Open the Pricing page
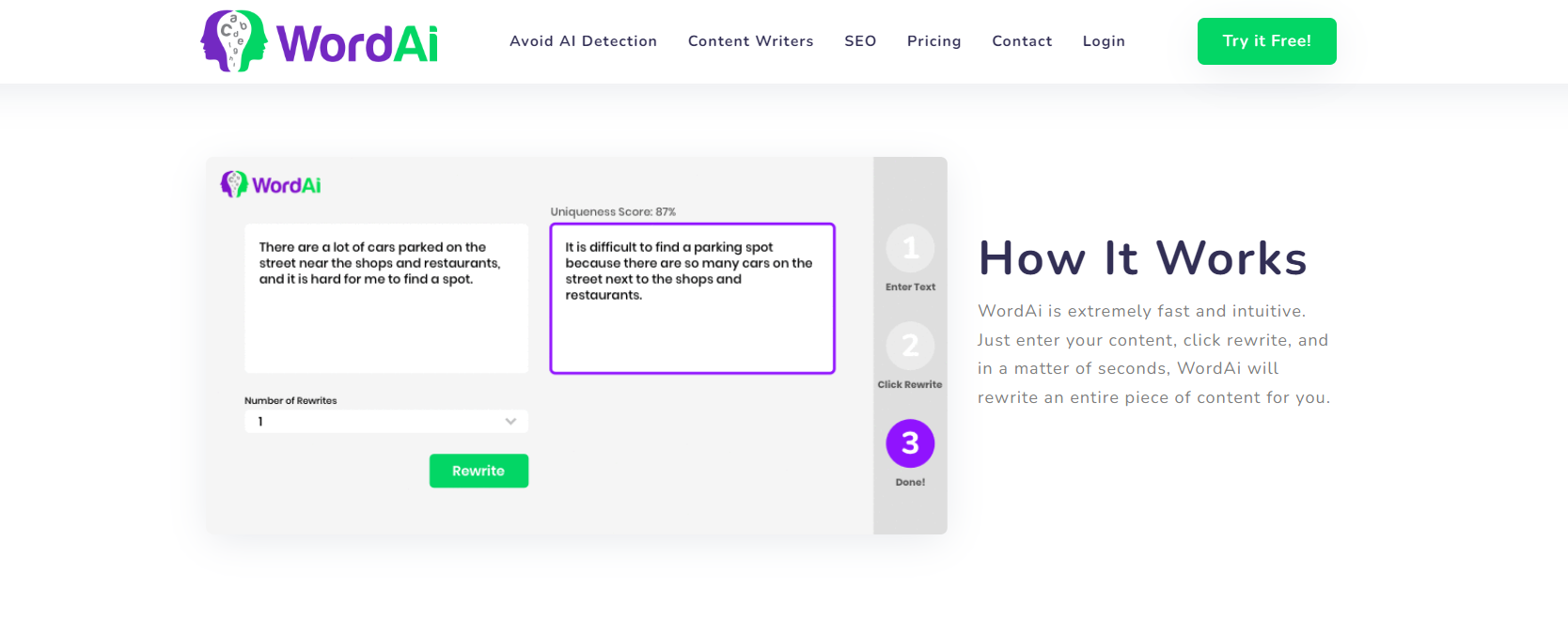The image size is (1568, 619). [933, 41]
